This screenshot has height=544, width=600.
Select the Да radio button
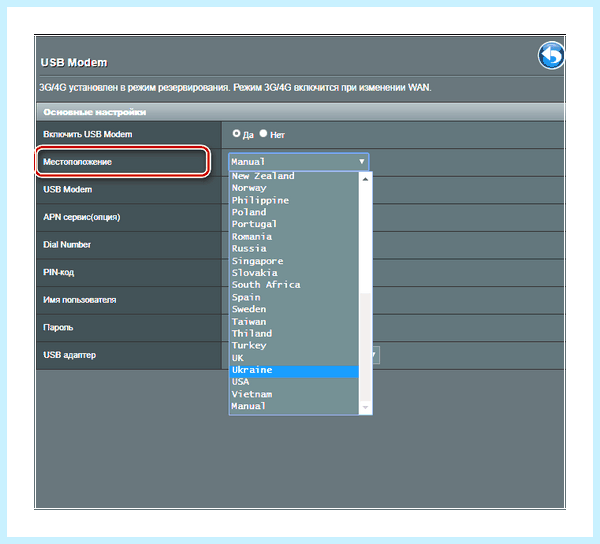[236, 134]
